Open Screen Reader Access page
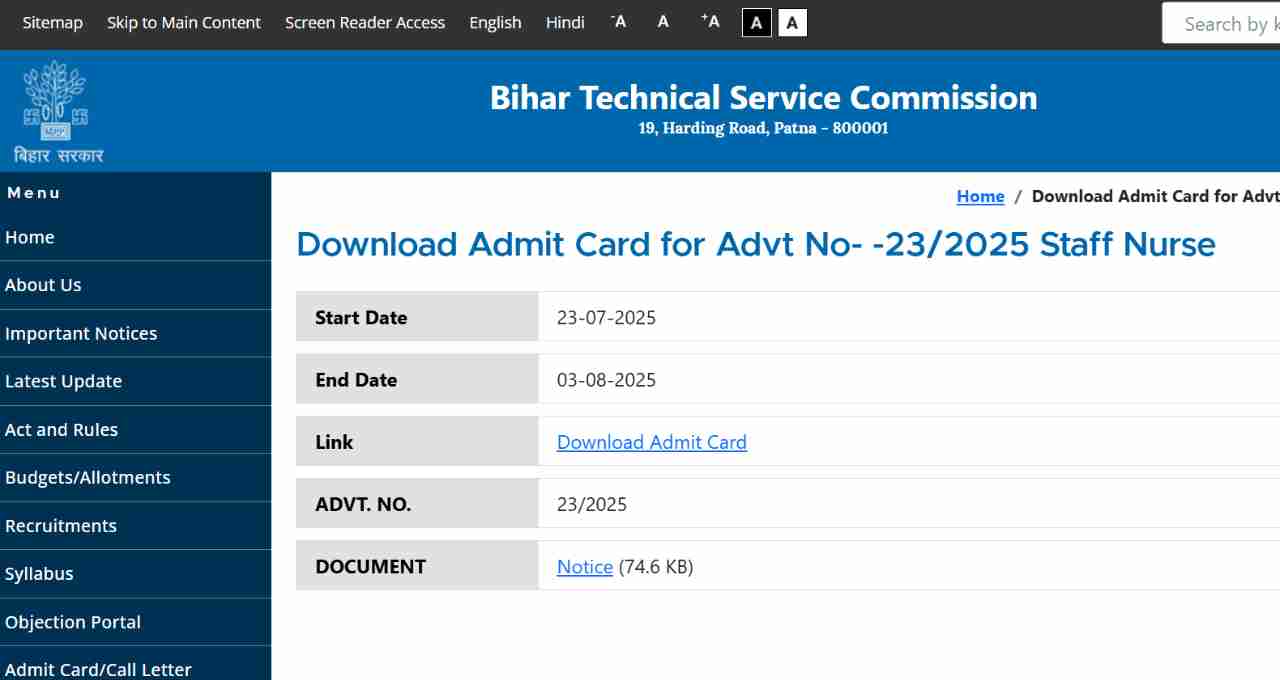 click(365, 22)
